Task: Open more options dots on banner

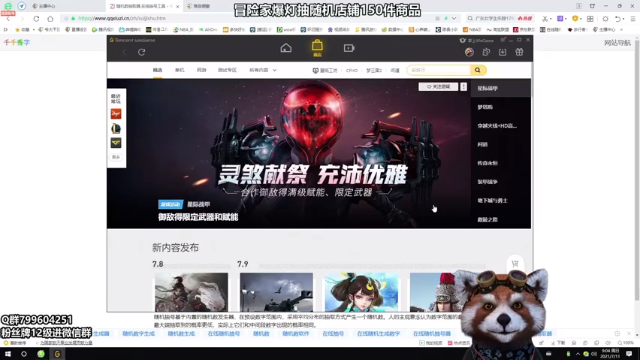Action: [464, 87]
